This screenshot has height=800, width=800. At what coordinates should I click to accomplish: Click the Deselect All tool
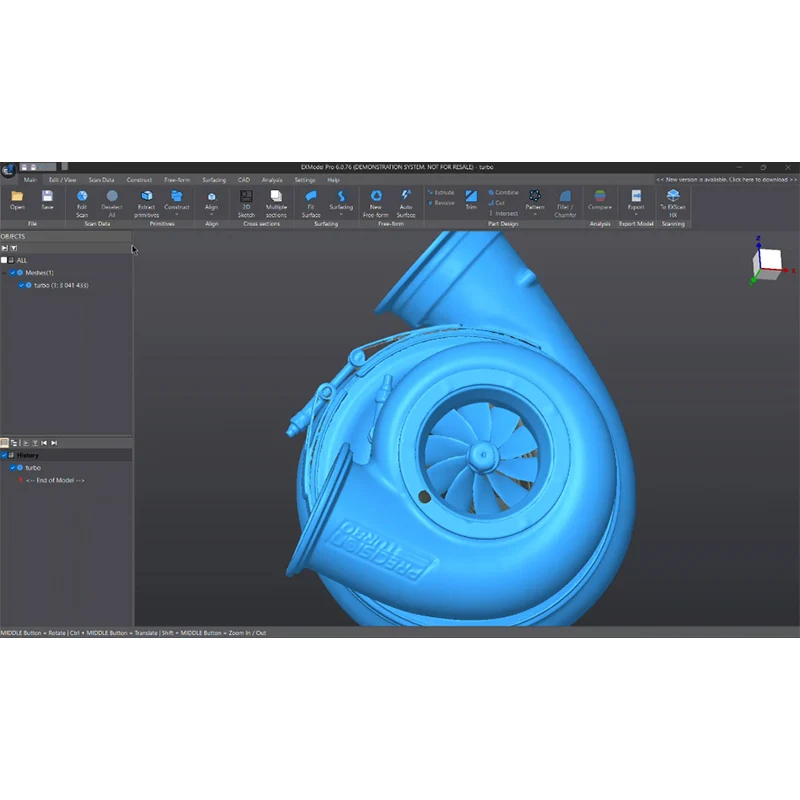pyautogui.click(x=112, y=204)
